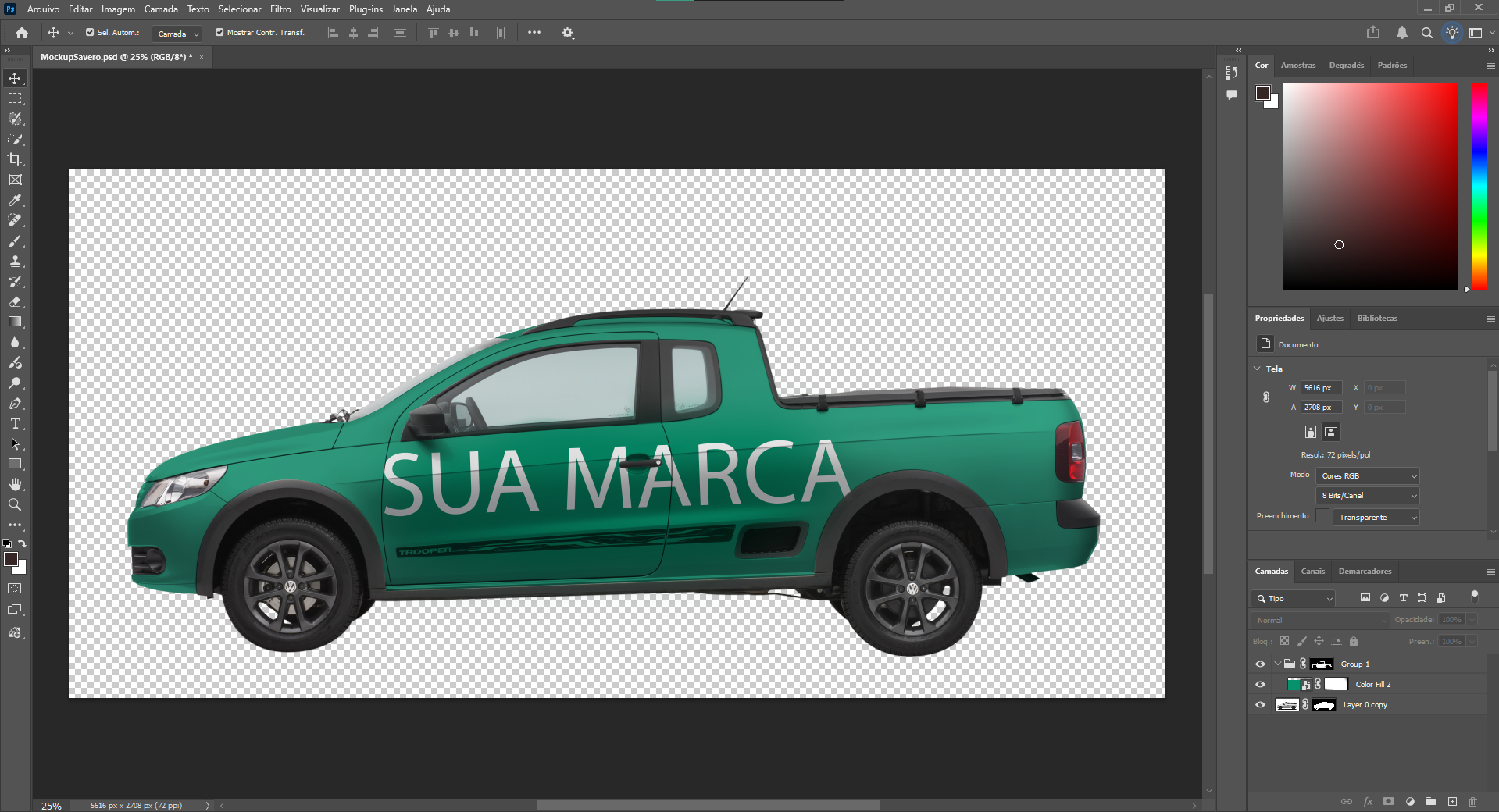Collapse the Group 1 layer group
Screen dimensions: 1499x812
click(1277, 664)
